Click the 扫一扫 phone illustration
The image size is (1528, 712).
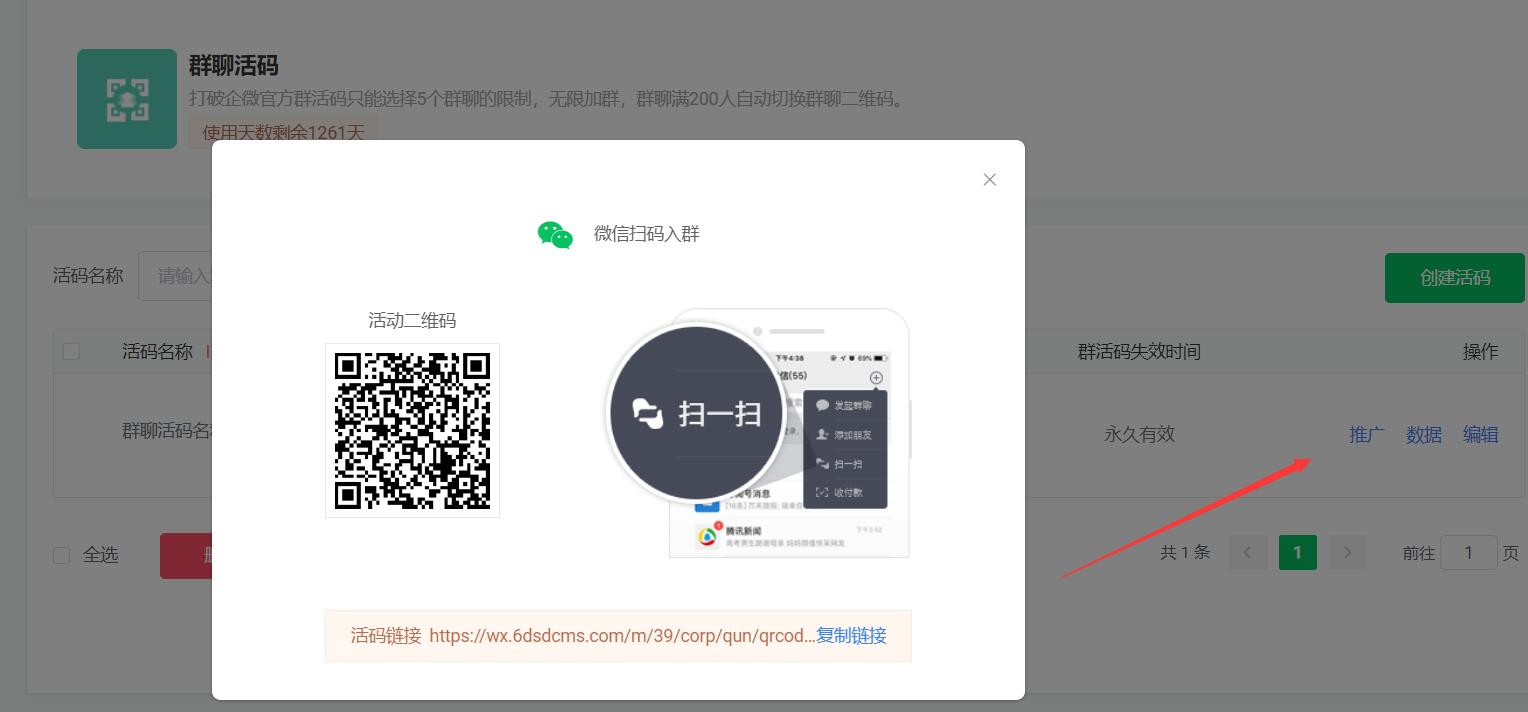pos(760,433)
